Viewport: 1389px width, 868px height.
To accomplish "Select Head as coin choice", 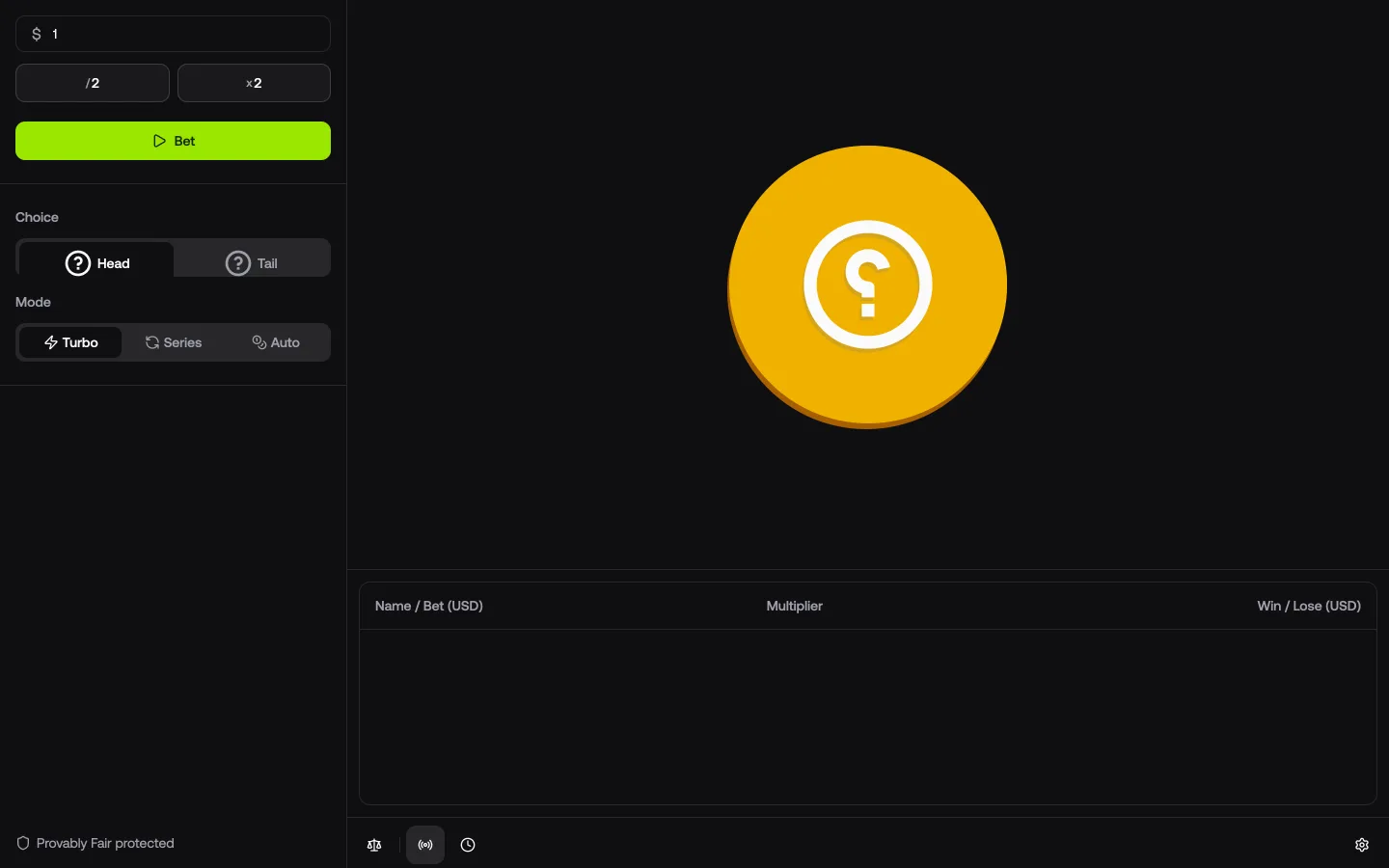I will coord(96,262).
